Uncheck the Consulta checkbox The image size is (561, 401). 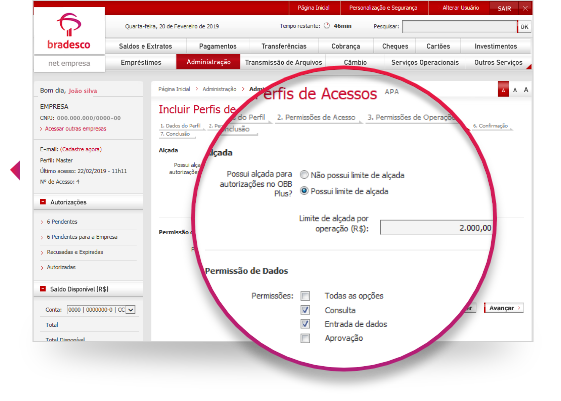coord(305,310)
